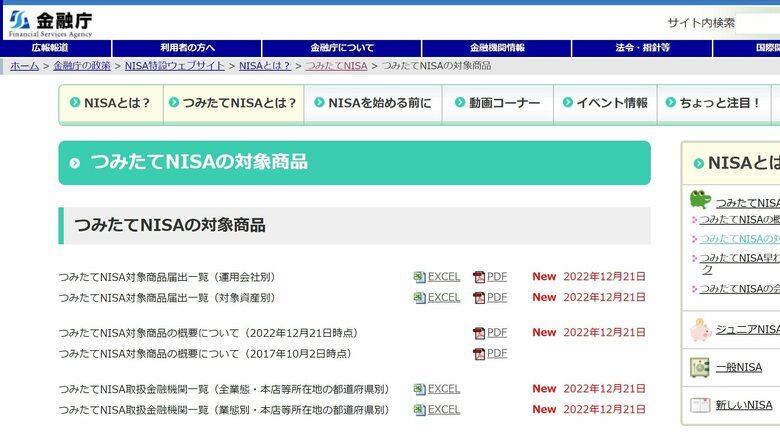Viewport: 780px width, 439px height.
Task: Open NISA特設ウェブサイト breadcrumb link
Action: [x=175, y=66]
